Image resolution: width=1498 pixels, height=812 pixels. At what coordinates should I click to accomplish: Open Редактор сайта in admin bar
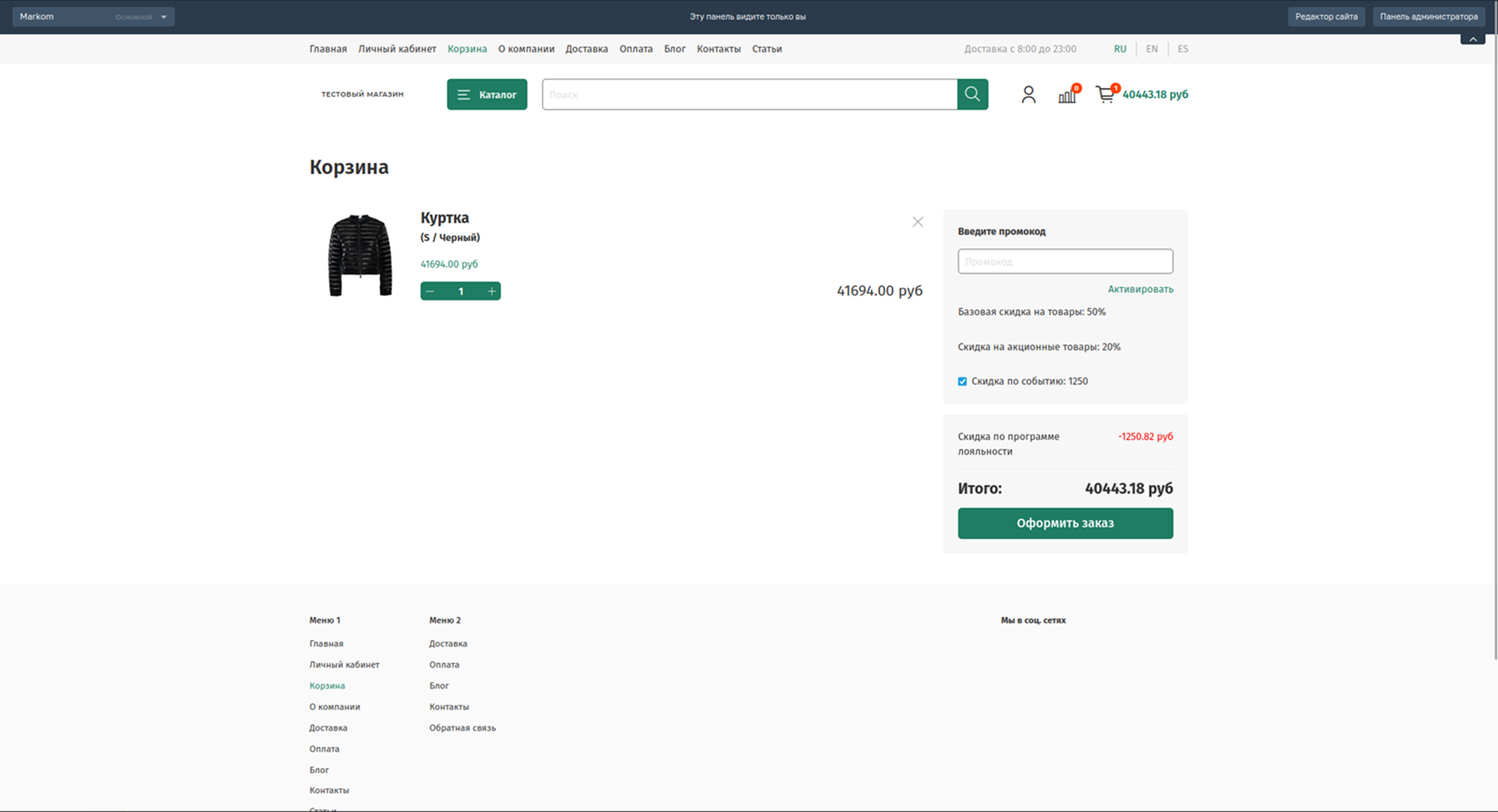click(x=1326, y=16)
